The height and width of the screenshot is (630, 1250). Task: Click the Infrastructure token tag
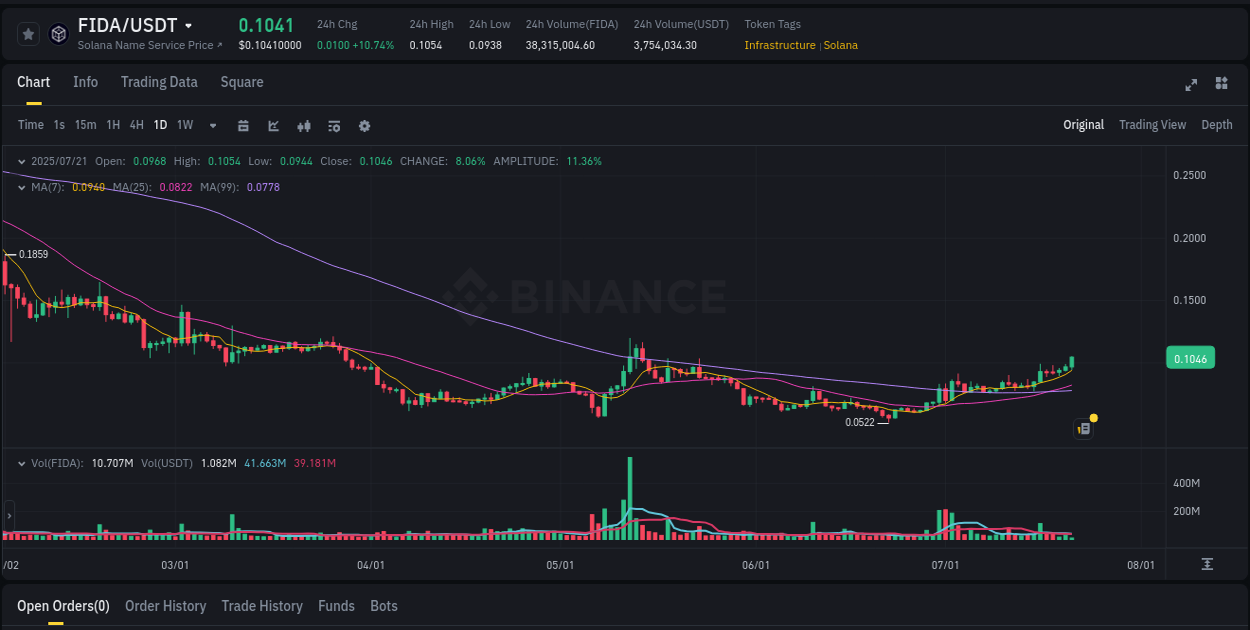779,45
